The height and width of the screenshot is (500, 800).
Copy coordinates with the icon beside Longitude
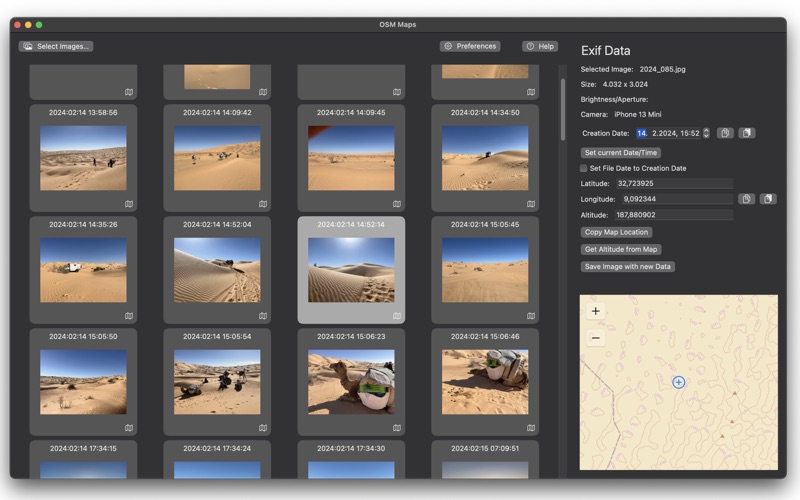click(746, 199)
